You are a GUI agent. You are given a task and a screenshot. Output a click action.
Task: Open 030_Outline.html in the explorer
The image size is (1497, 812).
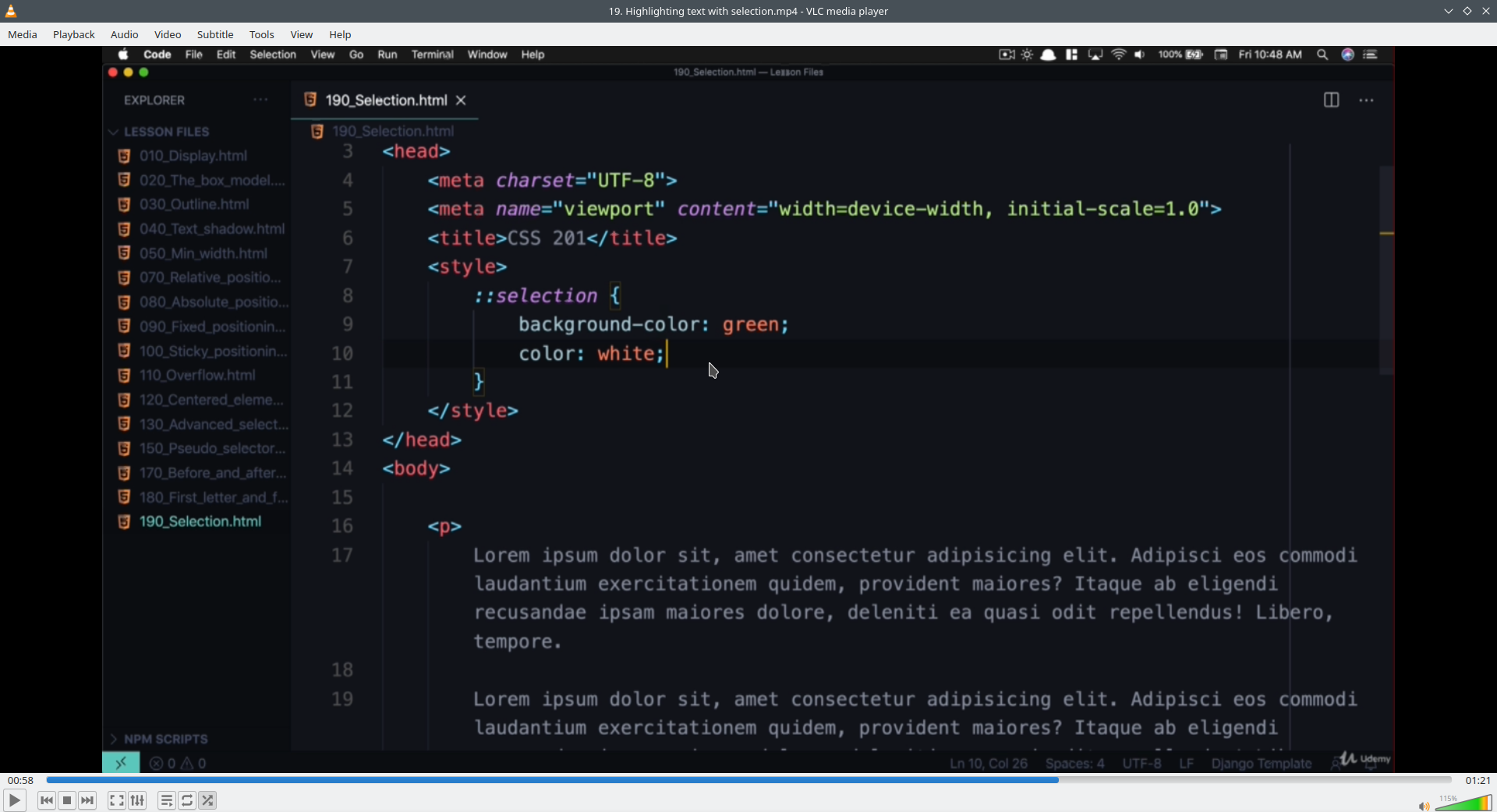pyautogui.click(x=194, y=204)
